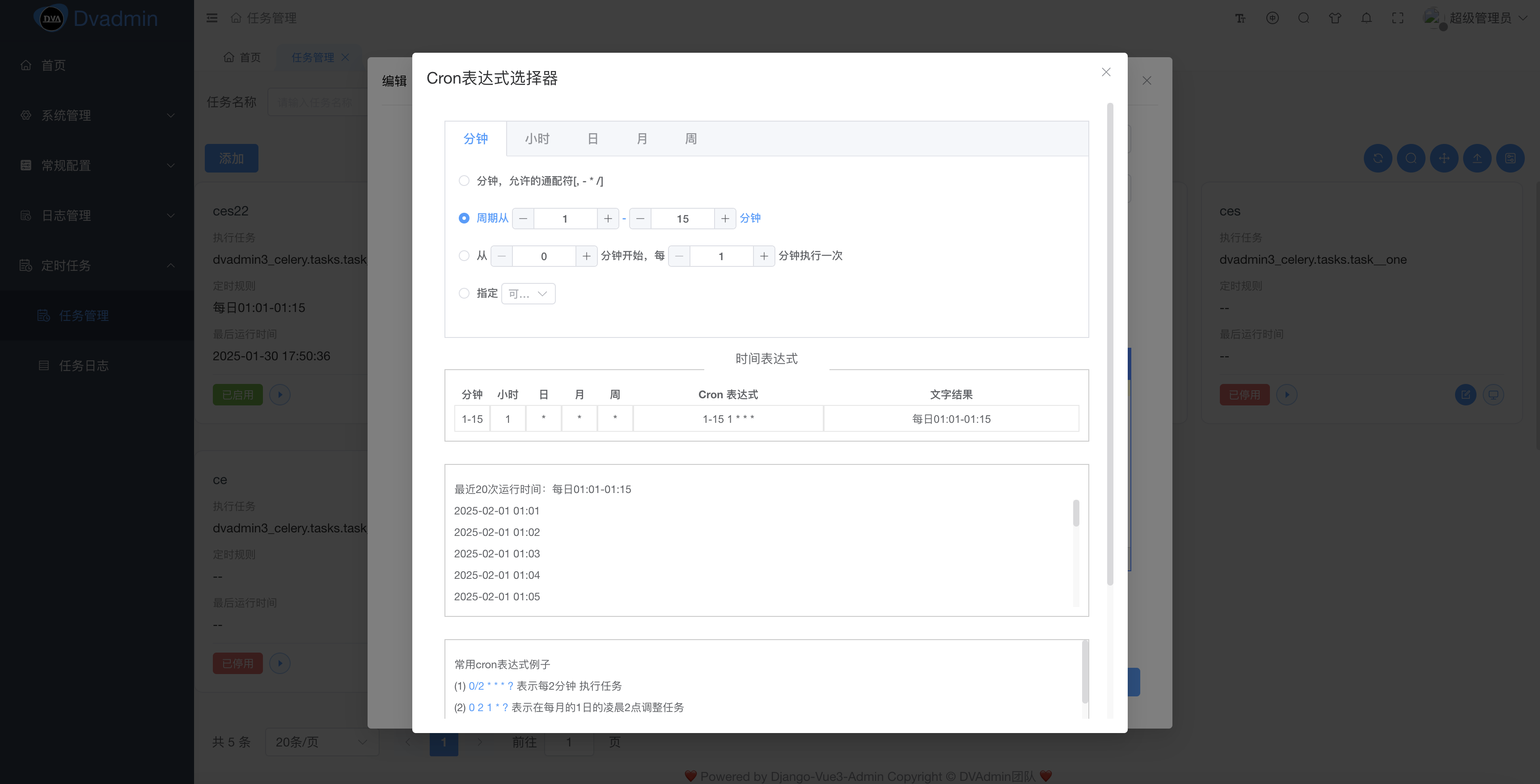Click the example cron link 0/2 * * * ?
The height and width of the screenshot is (784, 1540).
click(x=491, y=686)
